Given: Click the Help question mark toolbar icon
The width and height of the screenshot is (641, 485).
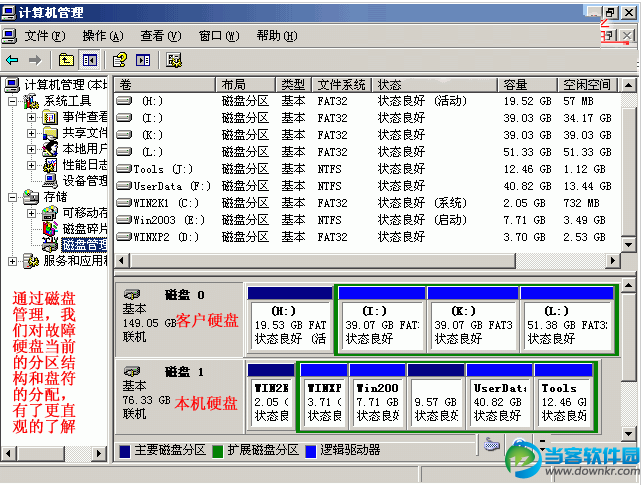Looking at the screenshot, I should pyautogui.click(x=120, y=60).
